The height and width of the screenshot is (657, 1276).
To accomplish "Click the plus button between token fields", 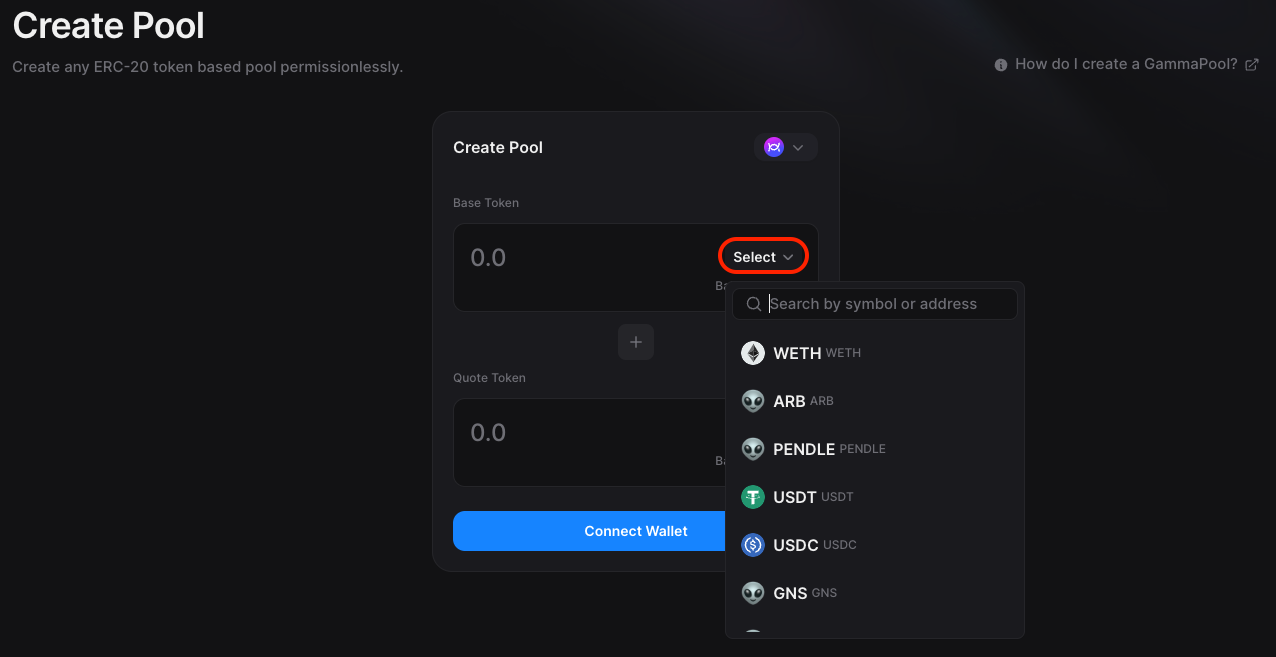I will coord(635,342).
